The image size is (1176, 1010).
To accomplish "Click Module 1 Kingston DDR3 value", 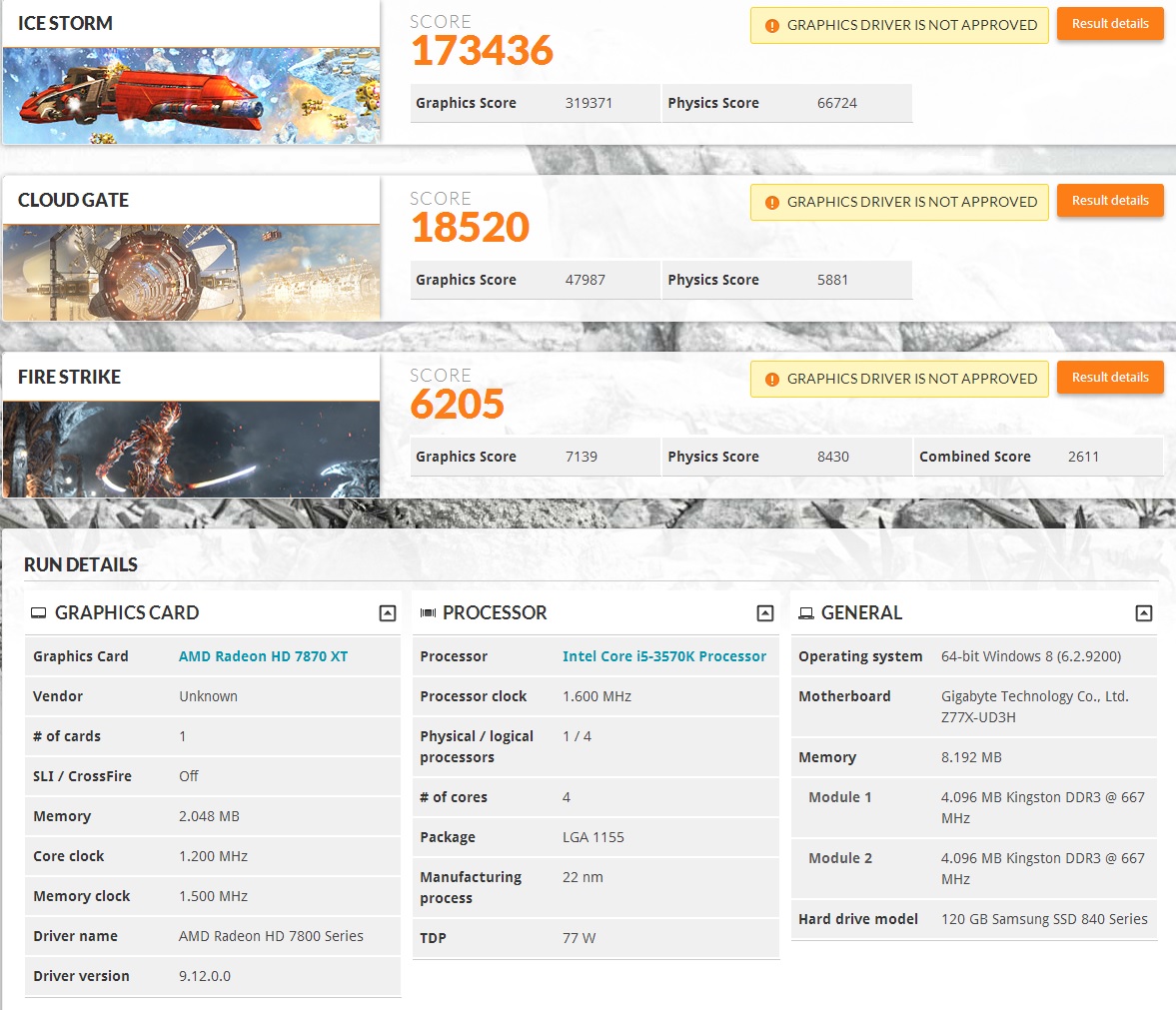I will [1043, 808].
